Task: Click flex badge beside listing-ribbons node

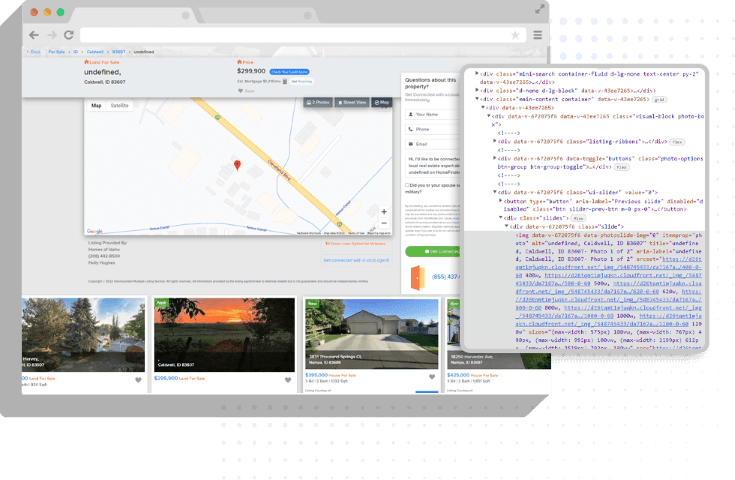Action: [x=677, y=142]
